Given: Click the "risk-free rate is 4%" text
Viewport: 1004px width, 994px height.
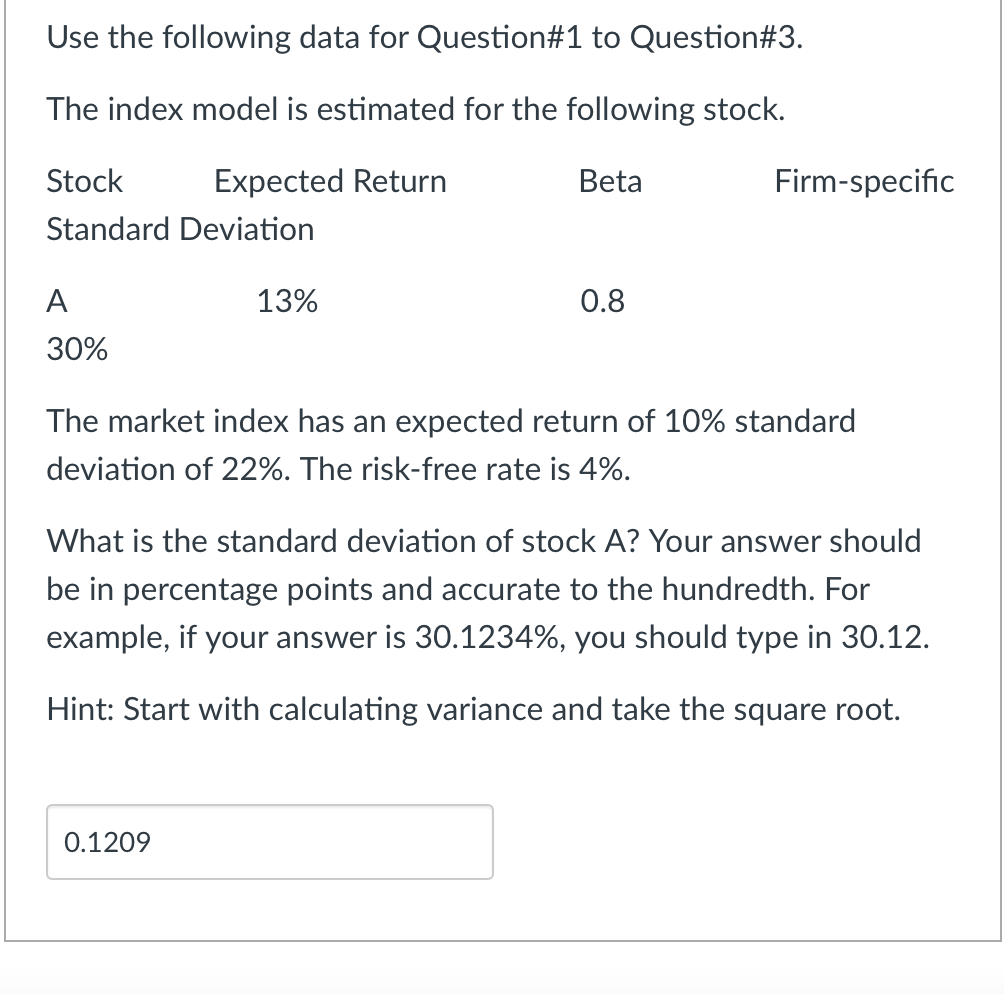Looking at the screenshot, I should pyautogui.click(x=466, y=469).
